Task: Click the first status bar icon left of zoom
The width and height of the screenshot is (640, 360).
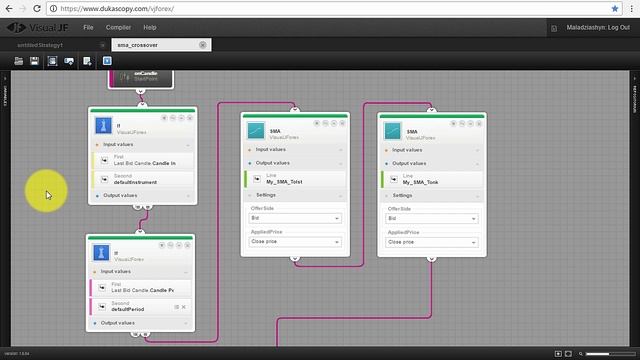Action: pos(558,353)
